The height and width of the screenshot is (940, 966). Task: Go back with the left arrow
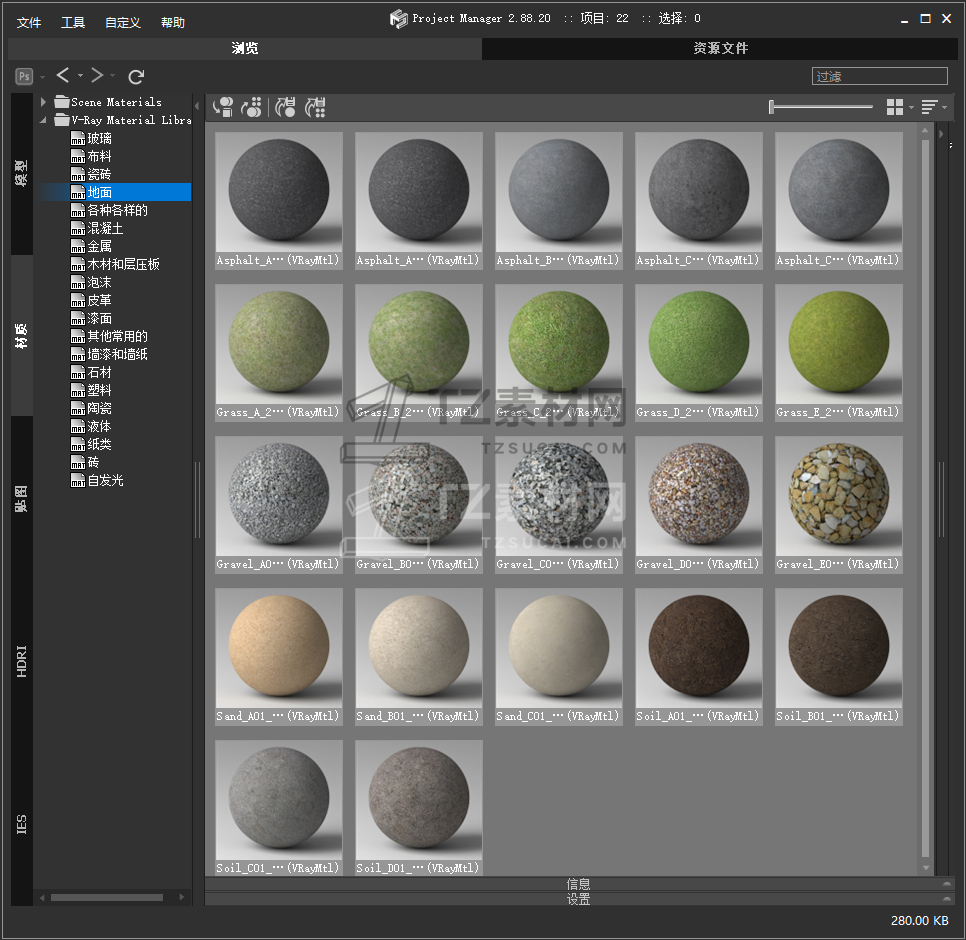click(x=63, y=76)
